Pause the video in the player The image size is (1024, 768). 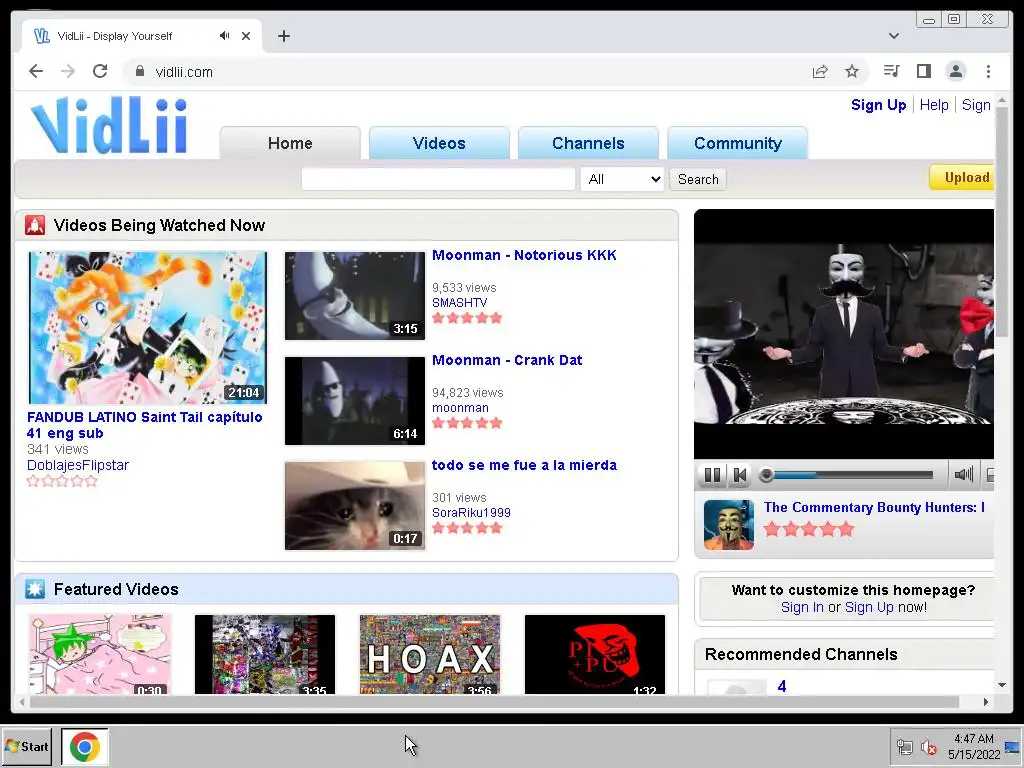[x=712, y=475]
